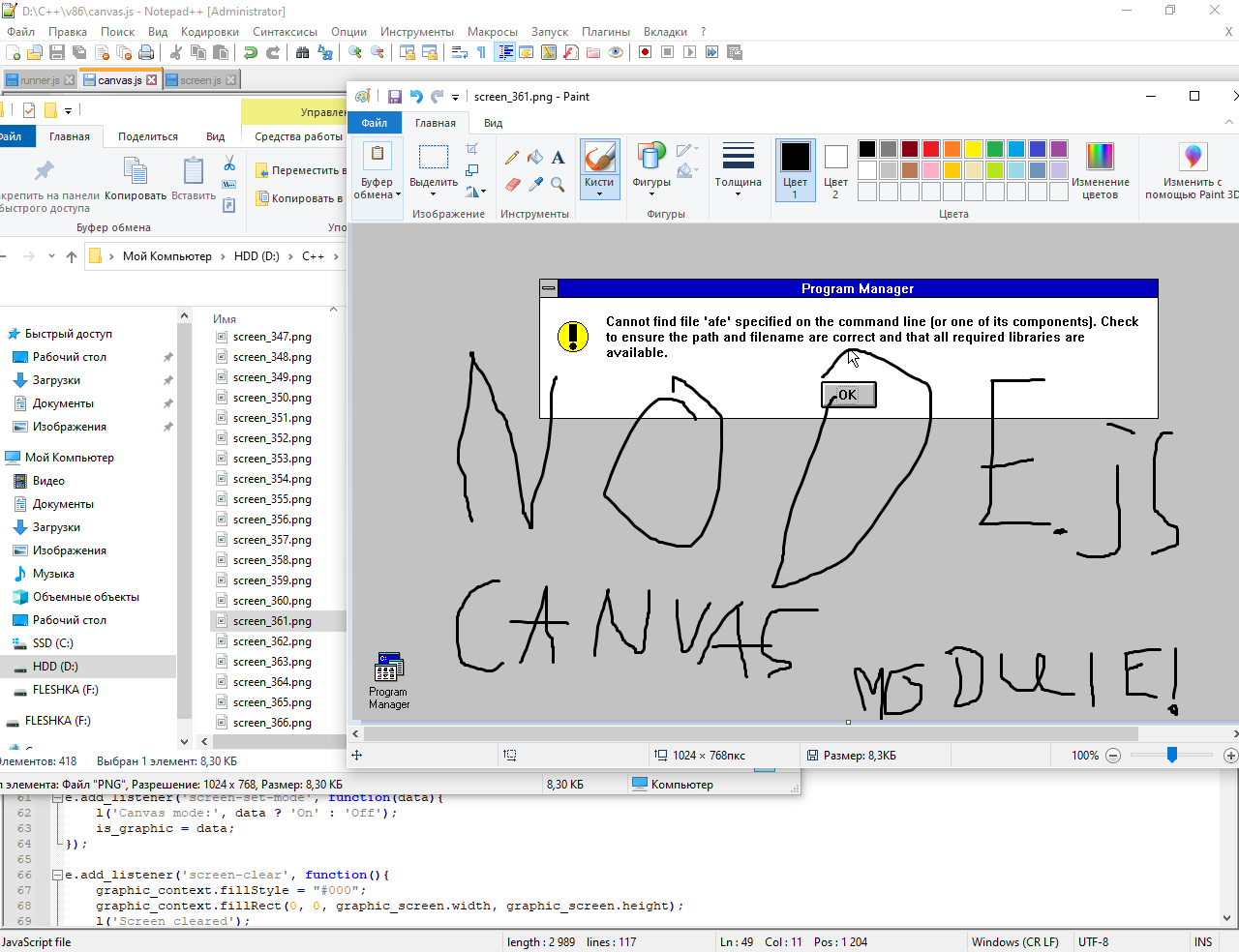Screen dimensions: 1239x952
Task: Choose the Magnifier tool in Paint
Action: click(557, 184)
